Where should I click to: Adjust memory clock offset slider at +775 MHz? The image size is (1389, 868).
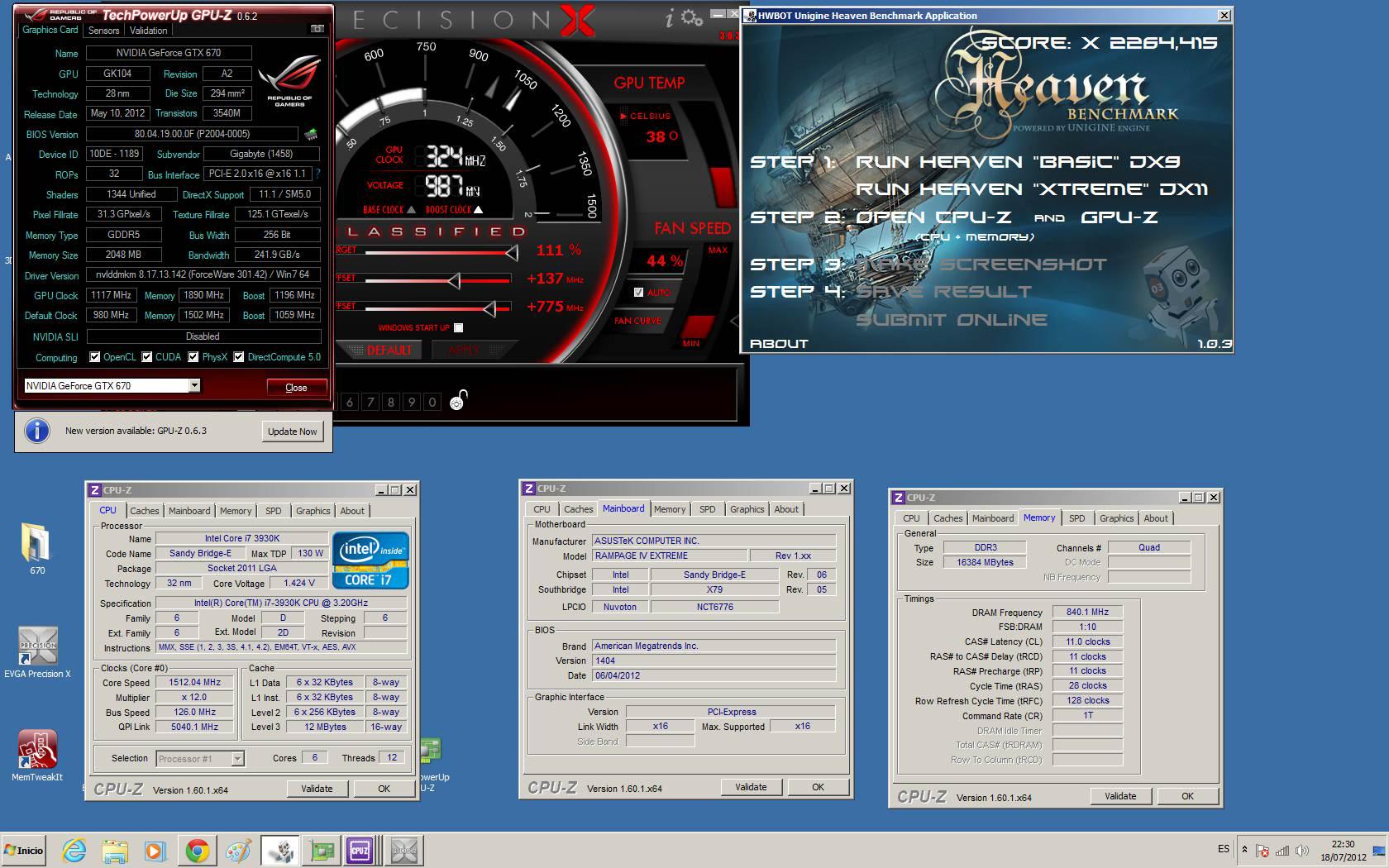(489, 309)
